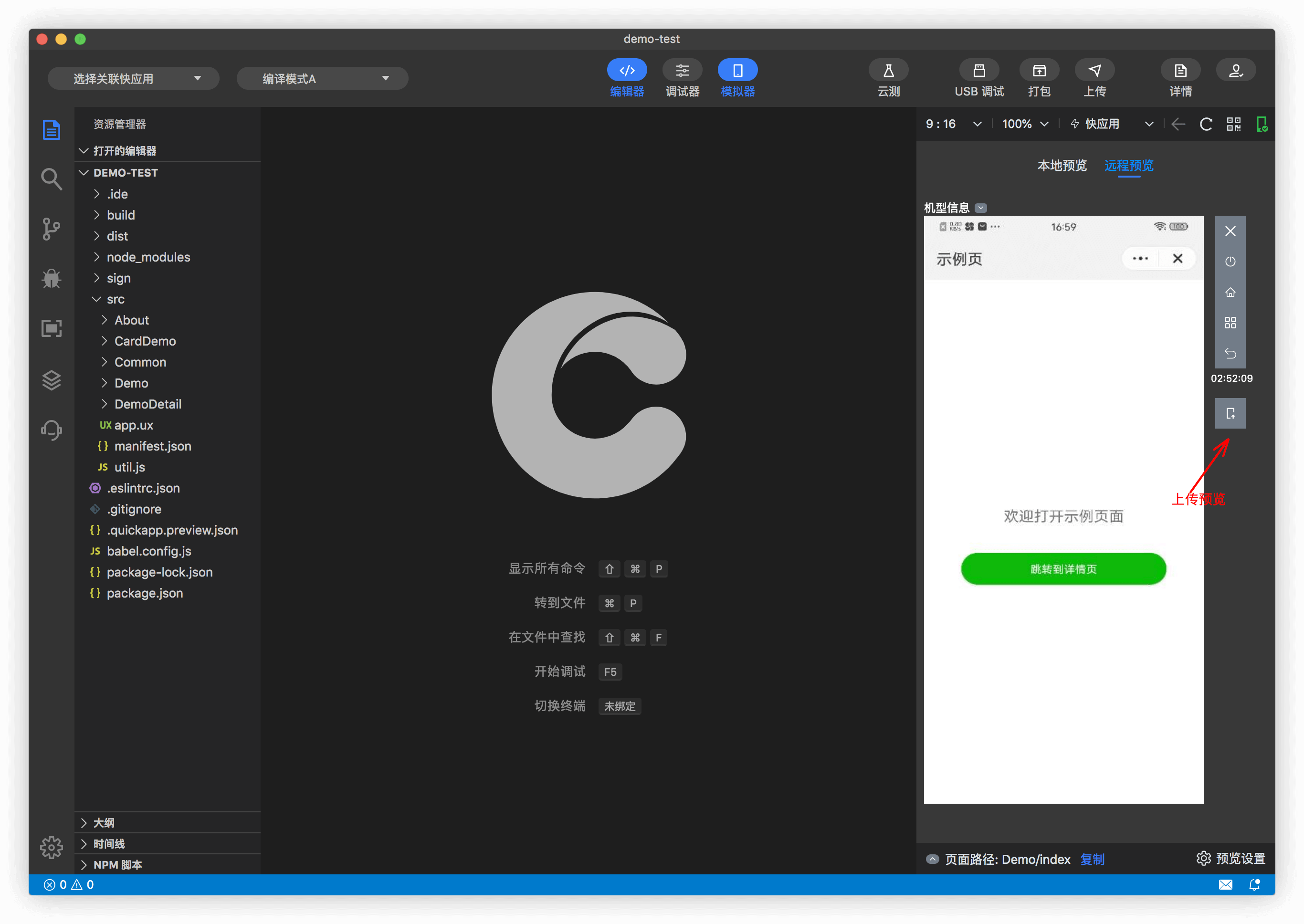Switch to the 本地预览 tab
Screen dimensions: 1304x924
point(1062,166)
